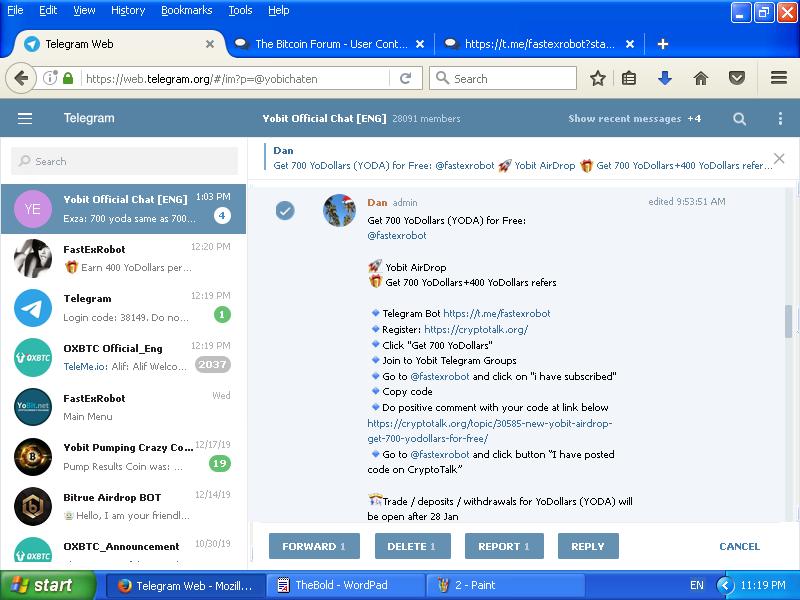Click Dan's sender name in the message

click(377, 203)
